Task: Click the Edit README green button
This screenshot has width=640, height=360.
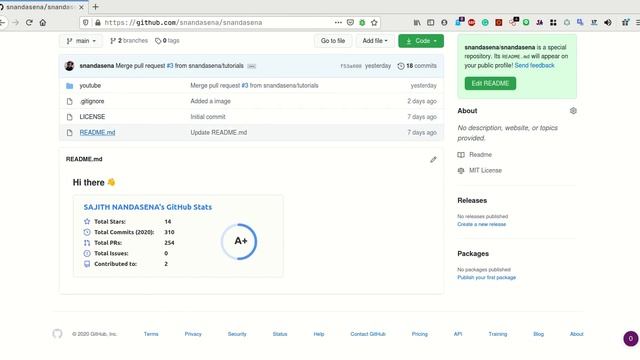Action: pyautogui.click(x=490, y=83)
